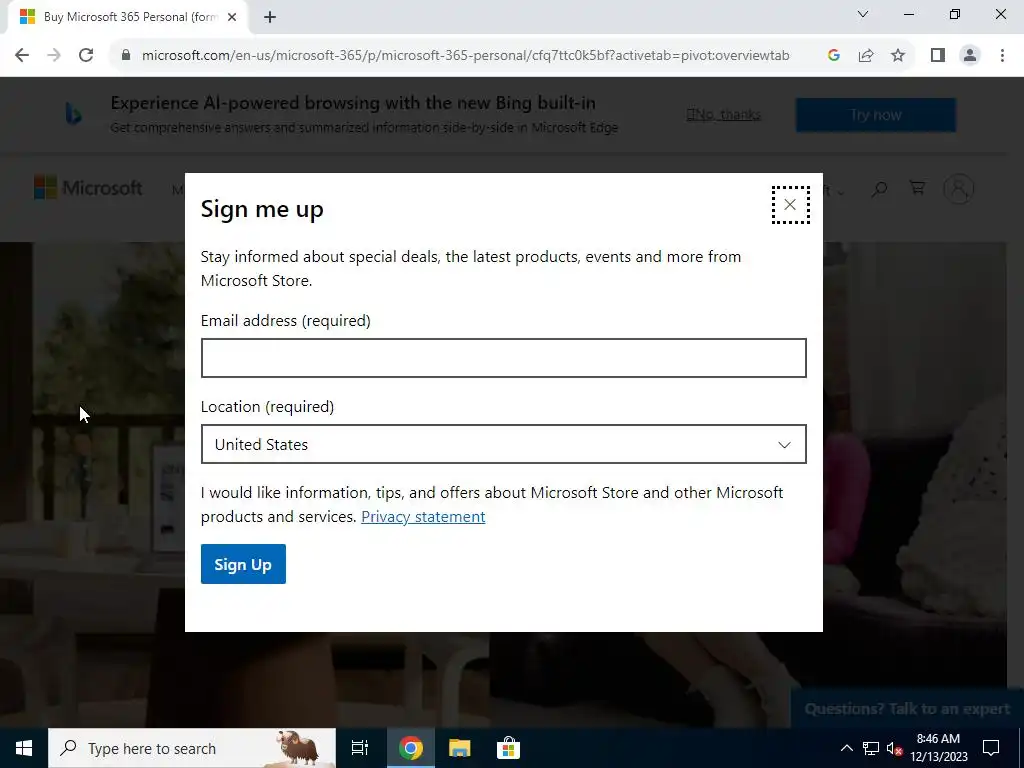This screenshot has width=1024, height=768.
Task: Open the Microsoft account sign-in icon
Action: coord(959,189)
